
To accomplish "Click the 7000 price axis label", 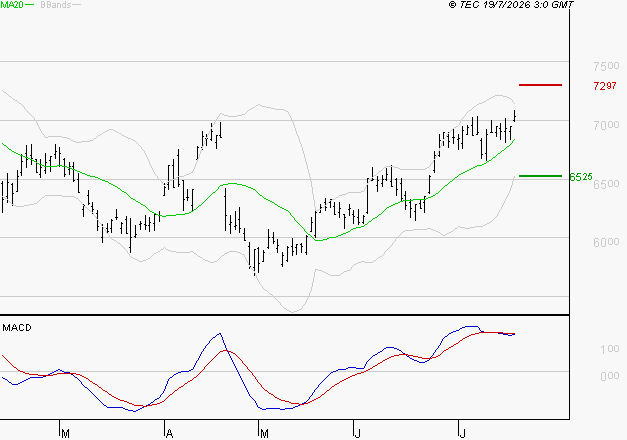I will click(606, 125).
